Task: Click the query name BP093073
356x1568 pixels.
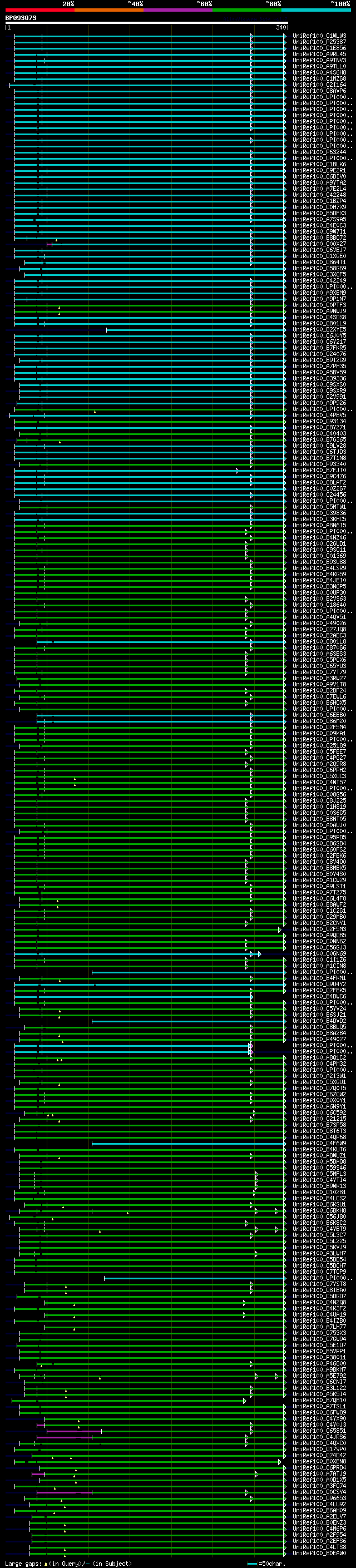Action: 21,18
